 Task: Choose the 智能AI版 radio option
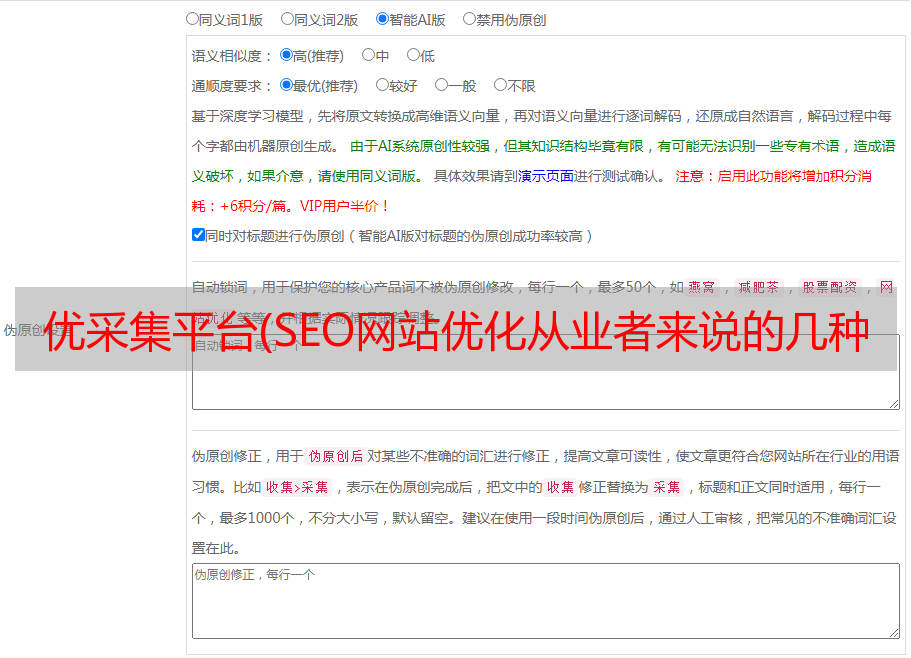[382, 19]
